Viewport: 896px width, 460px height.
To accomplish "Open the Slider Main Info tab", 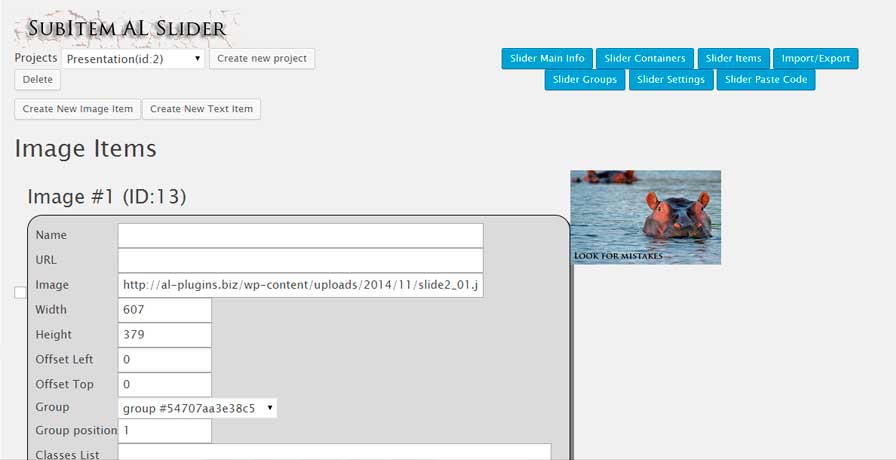I will [x=547, y=58].
